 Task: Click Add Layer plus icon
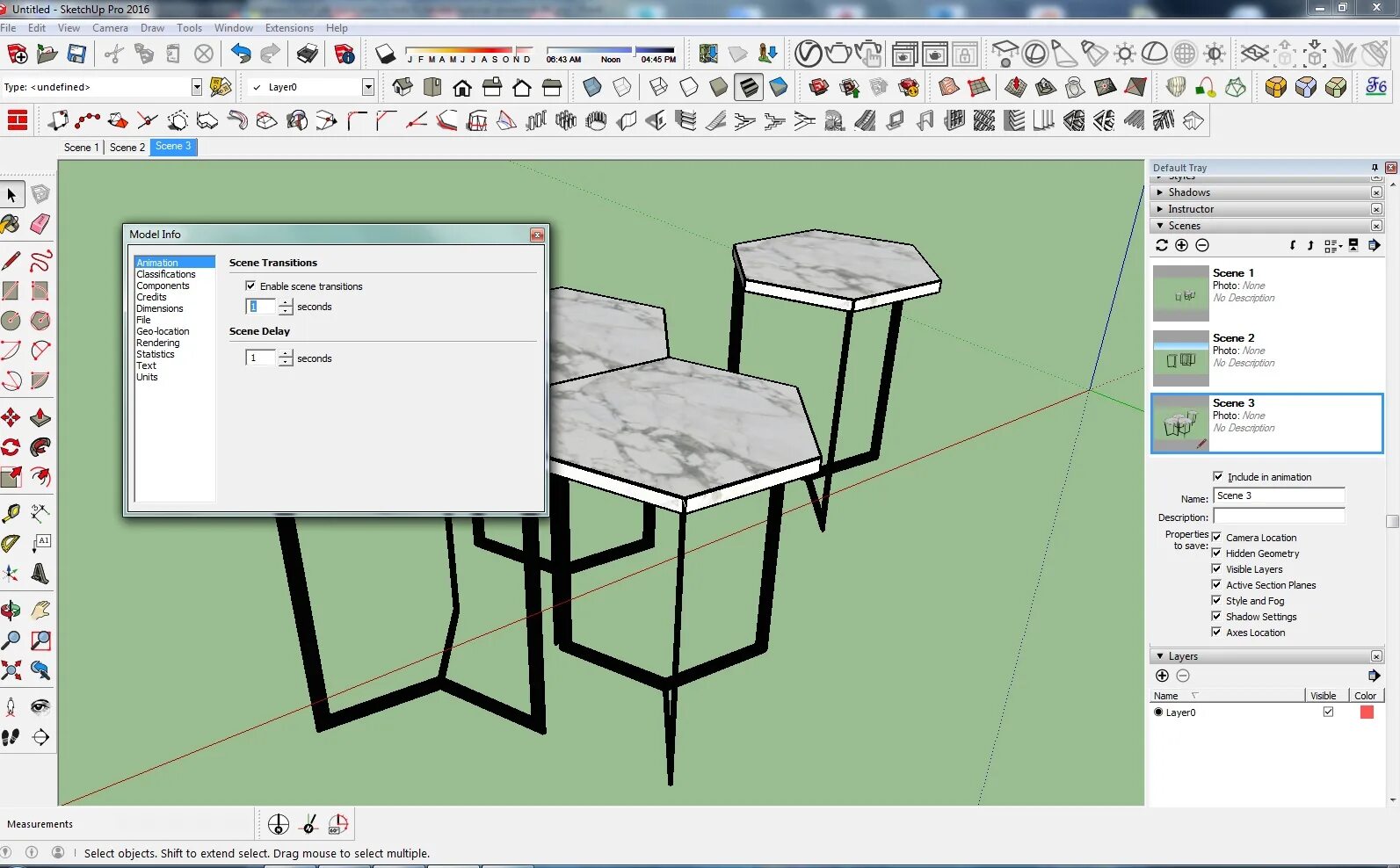pyautogui.click(x=1162, y=676)
